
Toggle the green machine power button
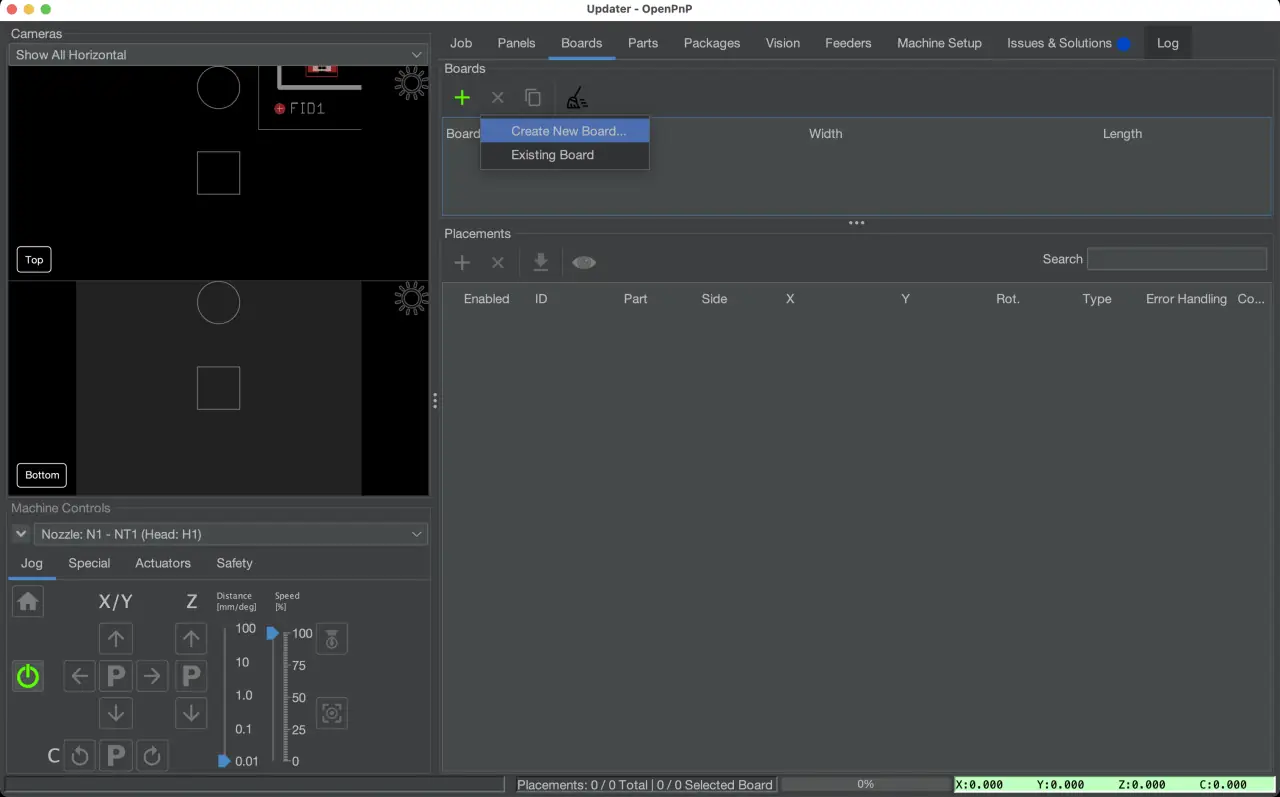[28, 676]
